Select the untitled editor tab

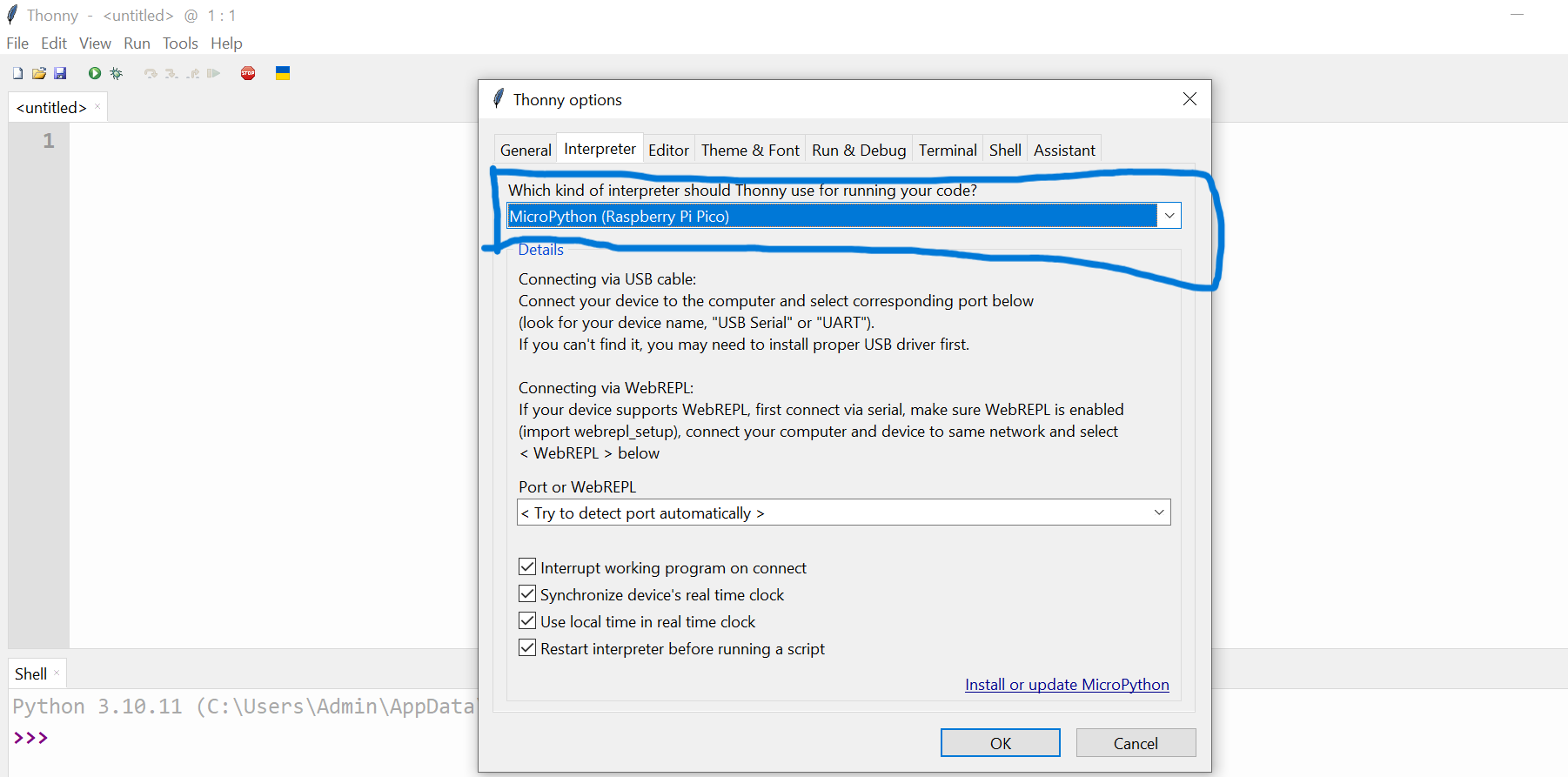[x=51, y=107]
